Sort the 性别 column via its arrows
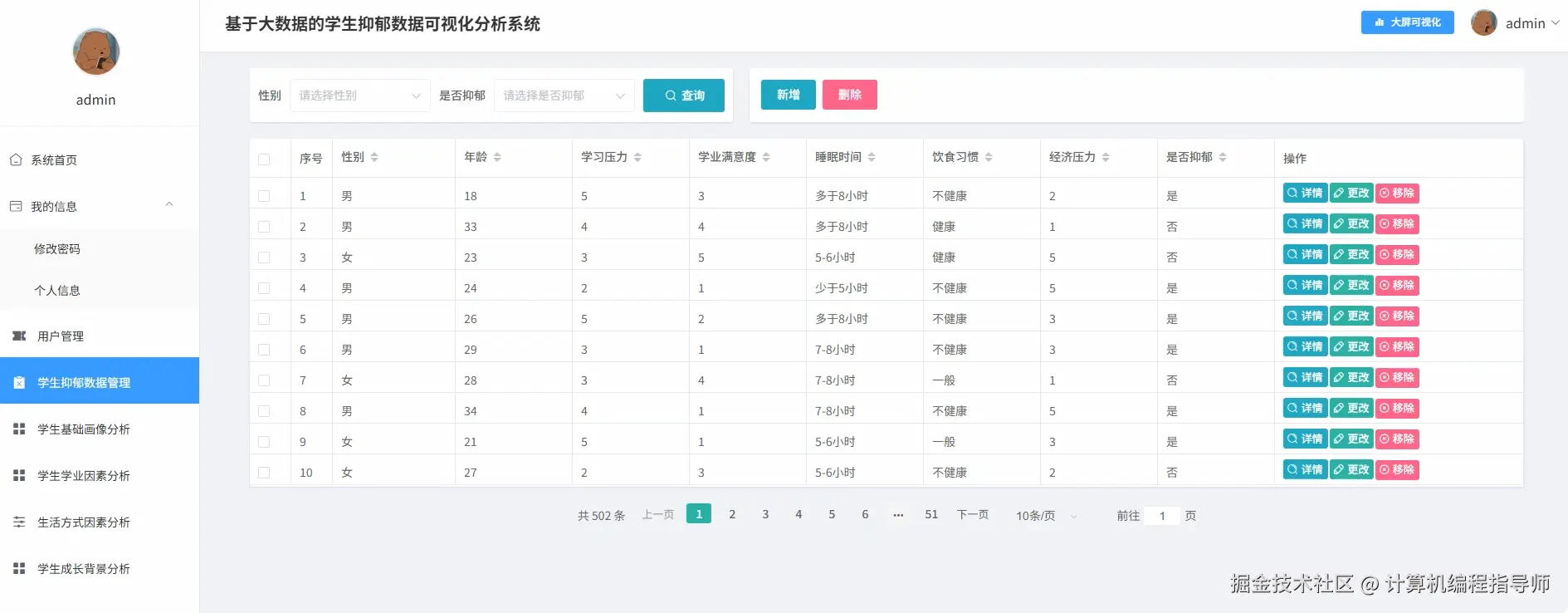This screenshot has height=613, width=1568. 374,157
